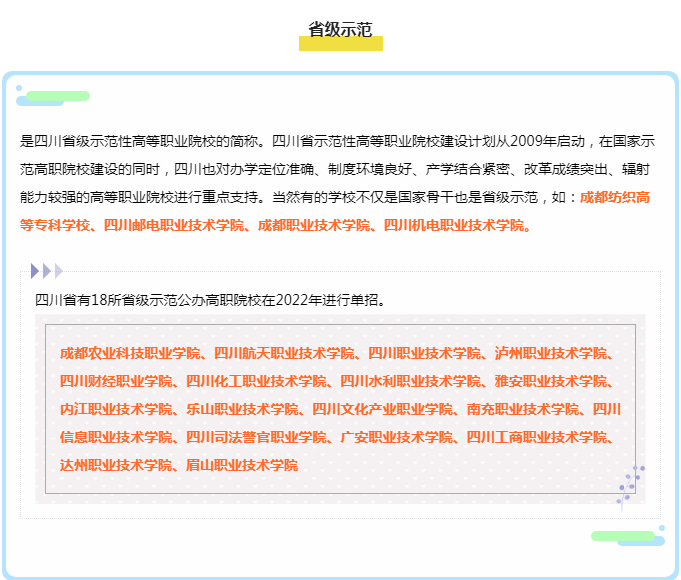Click 四川机电职业技术学院 in orange paragraph
This screenshot has height=580, width=681.
point(454,225)
